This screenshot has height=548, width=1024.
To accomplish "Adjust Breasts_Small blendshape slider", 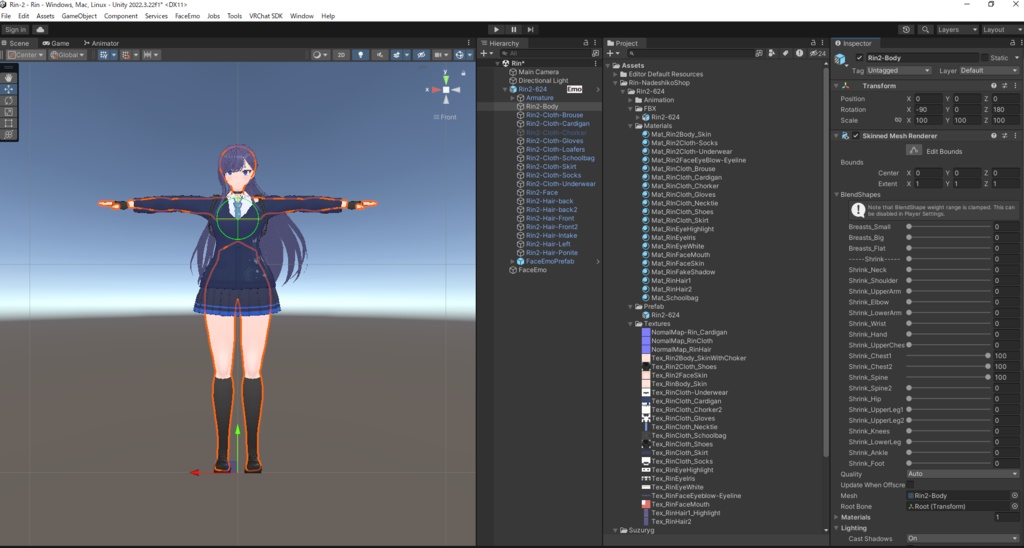I will click(x=948, y=227).
